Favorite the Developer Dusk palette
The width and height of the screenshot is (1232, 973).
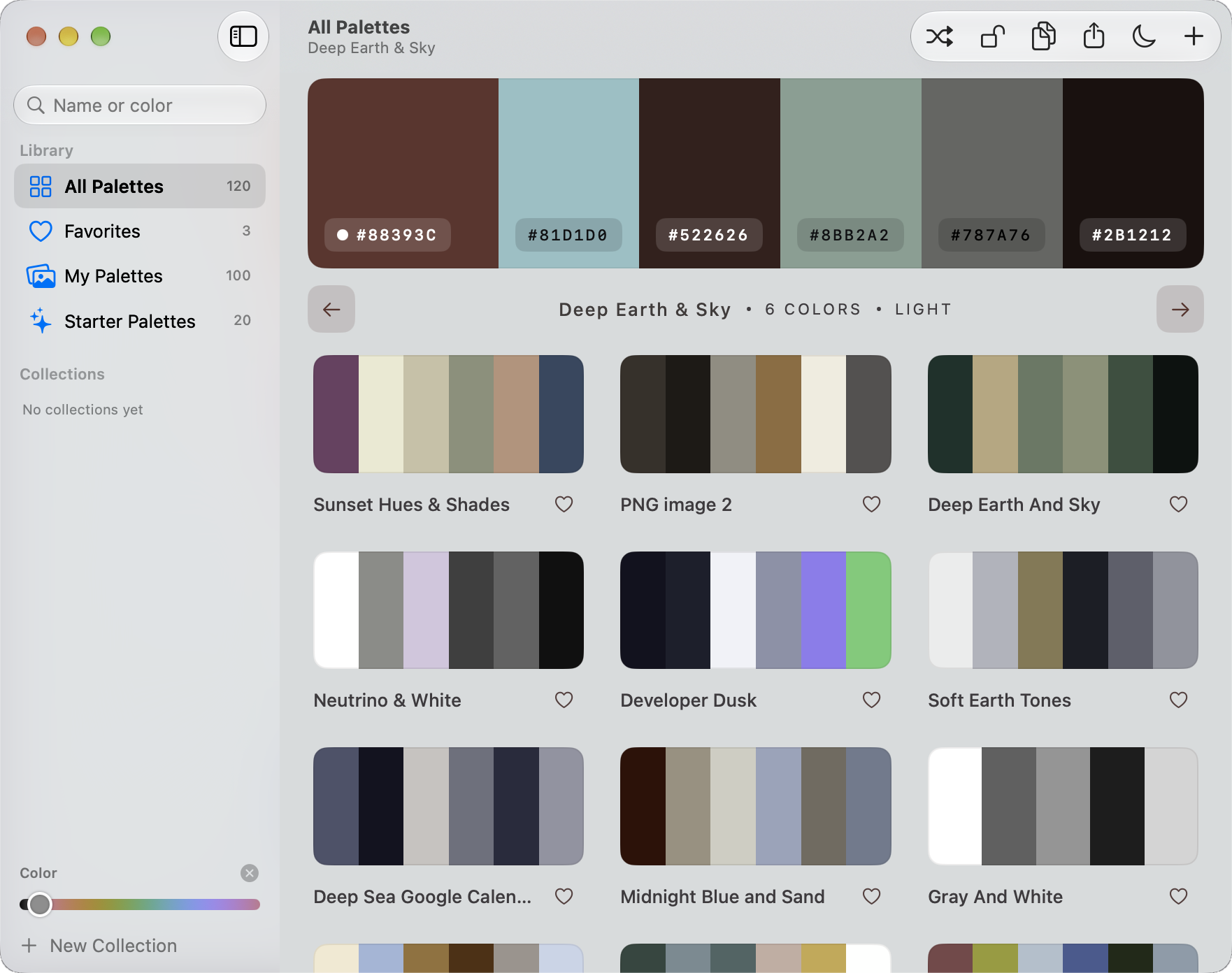pyautogui.click(x=871, y=700)
